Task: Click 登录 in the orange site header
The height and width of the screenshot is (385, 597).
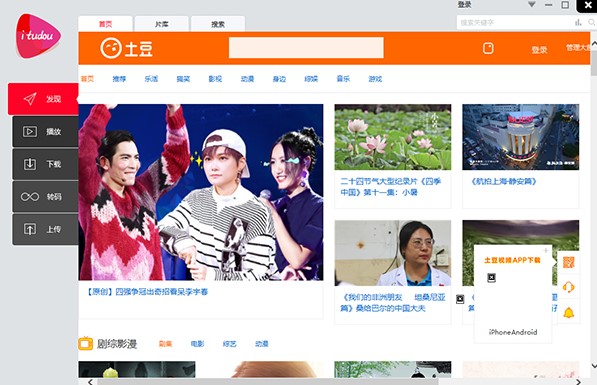Action: pyautogui.click(x=539, y=50)
